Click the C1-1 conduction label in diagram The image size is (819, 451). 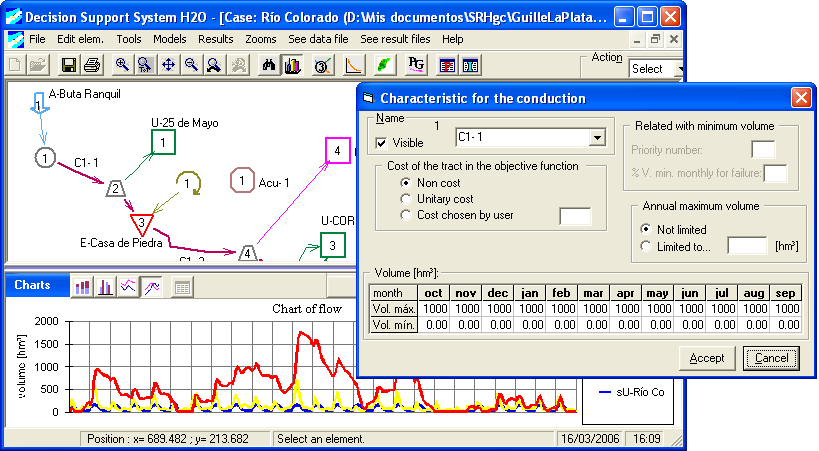pyautogui.click(x=86, y=163)
